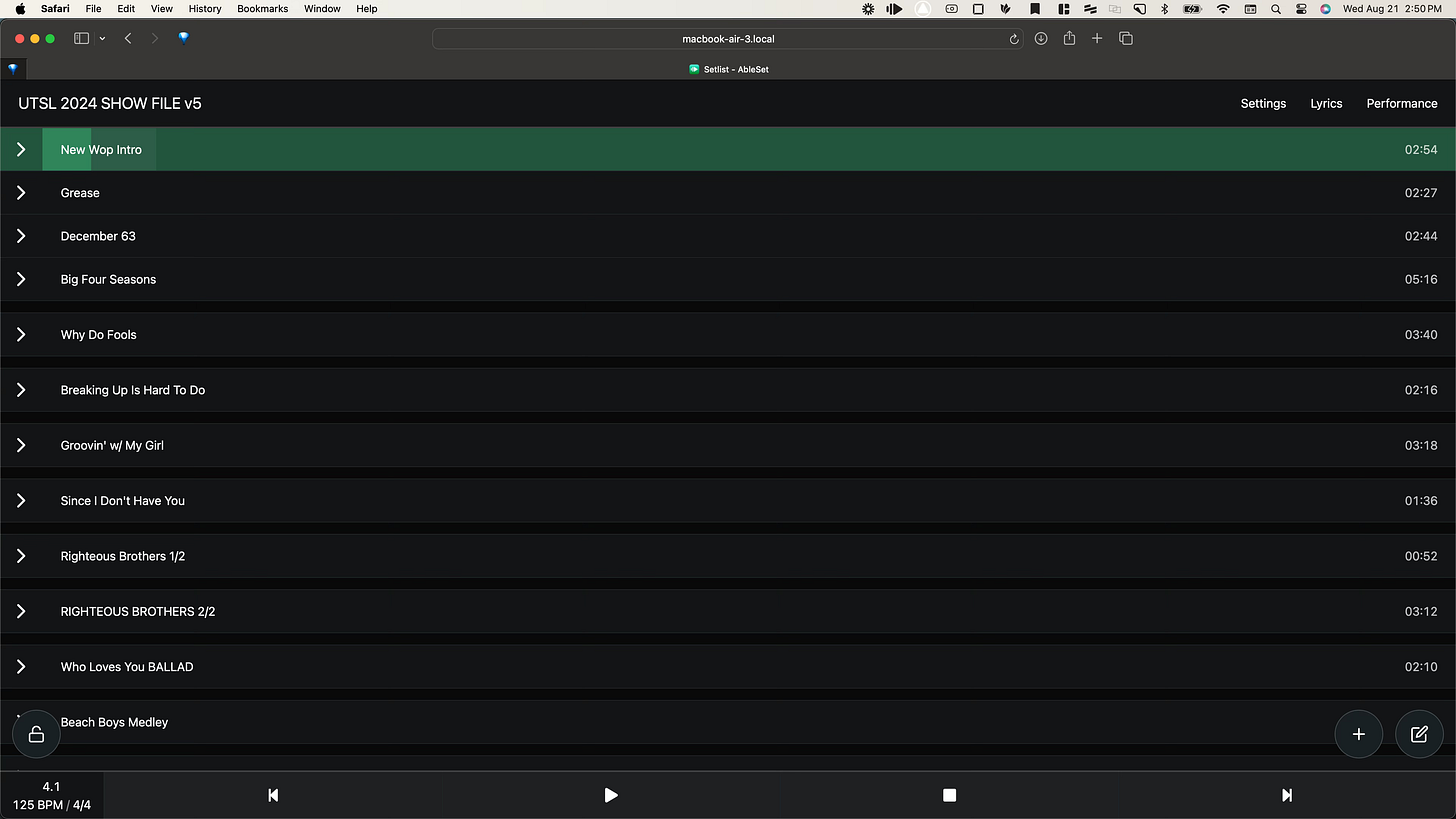Select the December 63 song title
The height and width of the screenshot is (819, 1456).
coord(98,236)
